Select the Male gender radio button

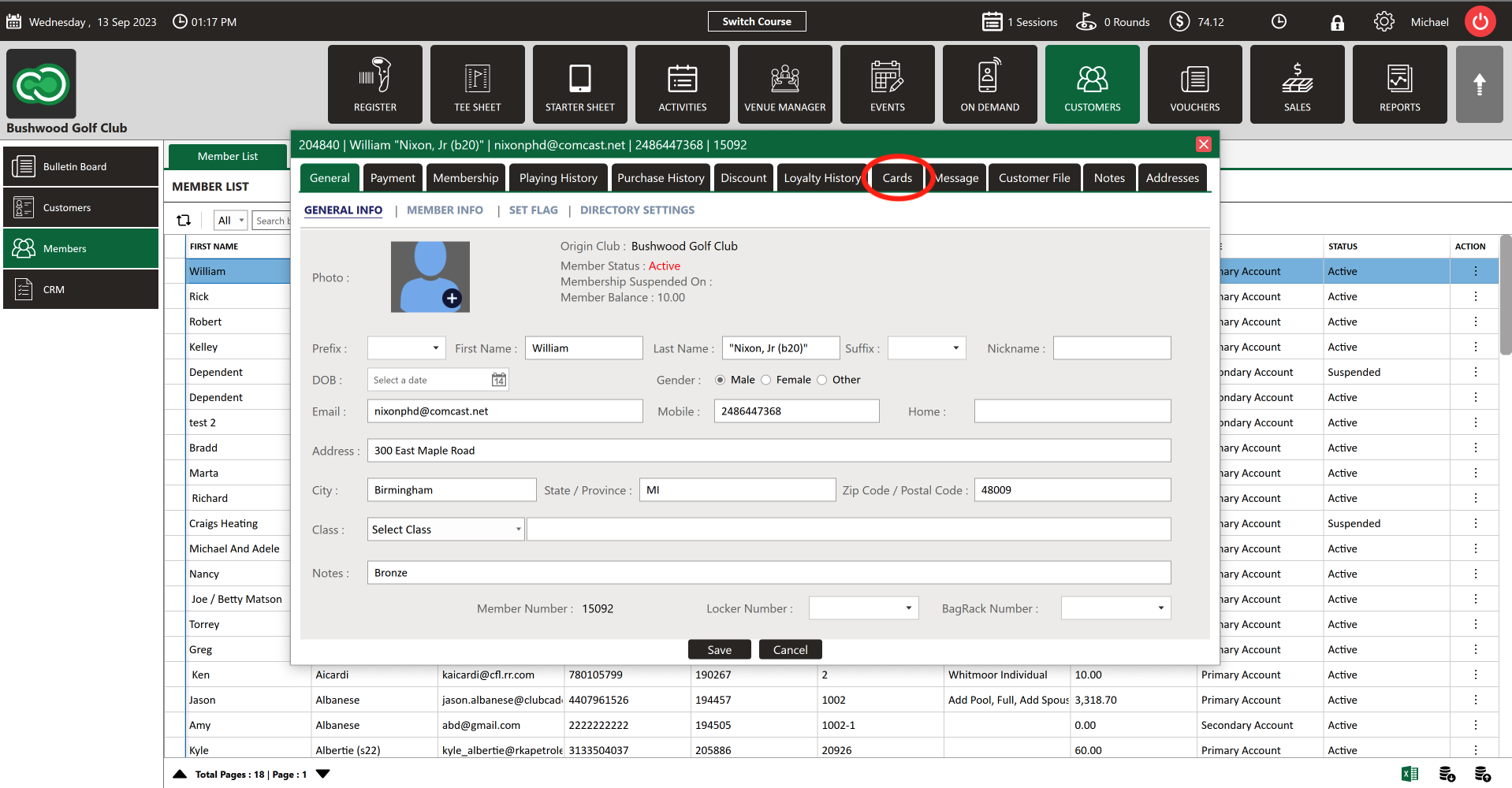coord(720,380)
